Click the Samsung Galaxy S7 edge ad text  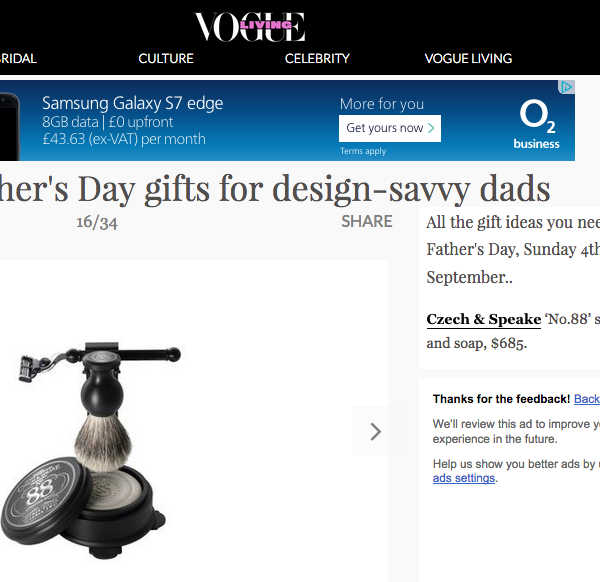pyautogui.click(x=132, y=103)
